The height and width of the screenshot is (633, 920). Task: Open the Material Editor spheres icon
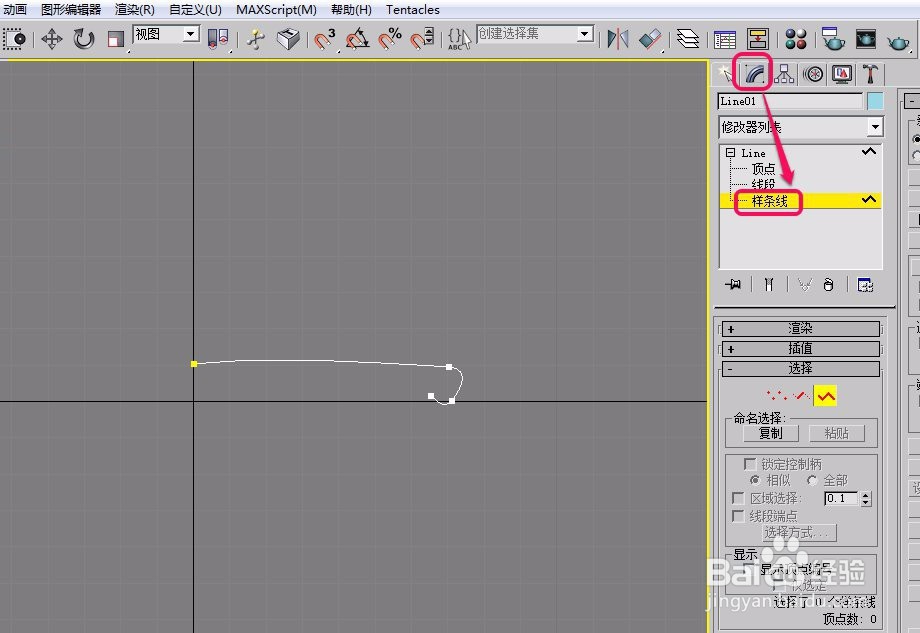pos(796,39)
